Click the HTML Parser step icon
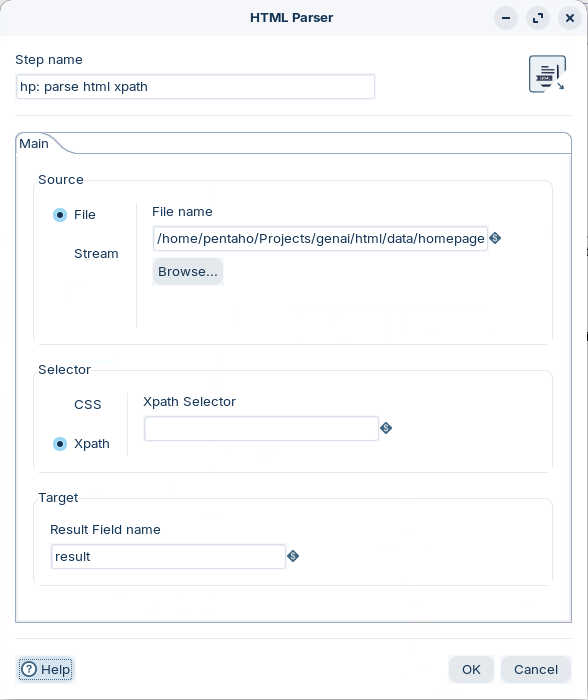This screenshot has width=588, height=700. tap(547, 74)
